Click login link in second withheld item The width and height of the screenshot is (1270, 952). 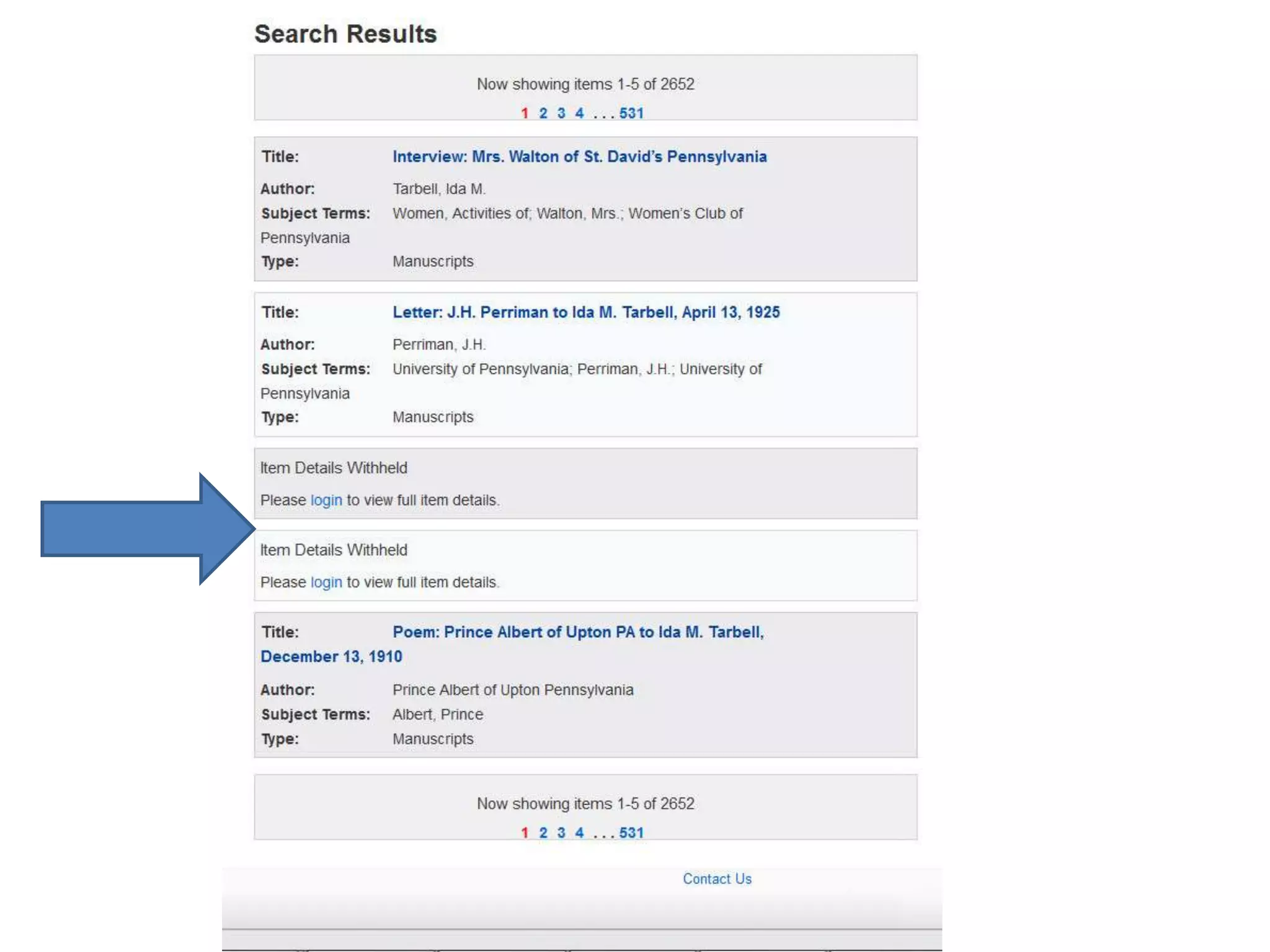point(326,583)
